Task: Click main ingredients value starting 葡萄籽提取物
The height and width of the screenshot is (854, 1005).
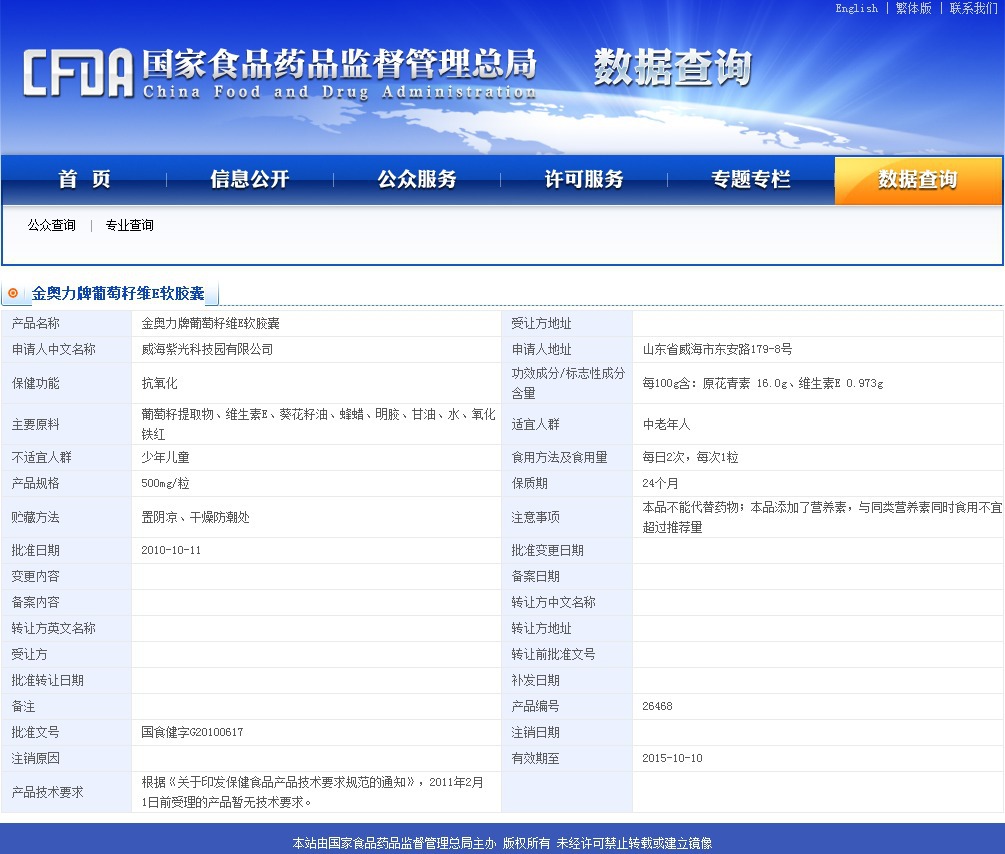Action: click(x=318, y=424)
